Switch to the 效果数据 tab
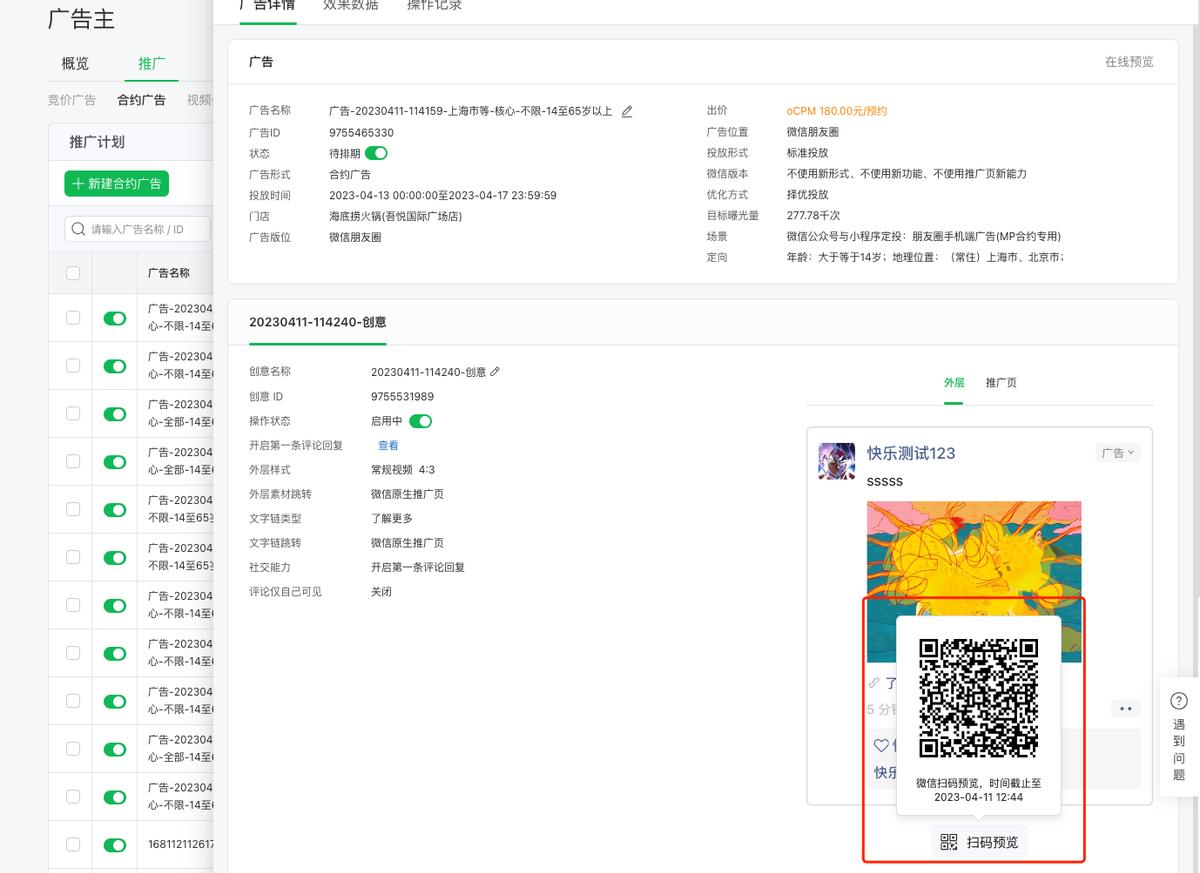Screen dimensions: 1200x873 [x=350, y=5]
